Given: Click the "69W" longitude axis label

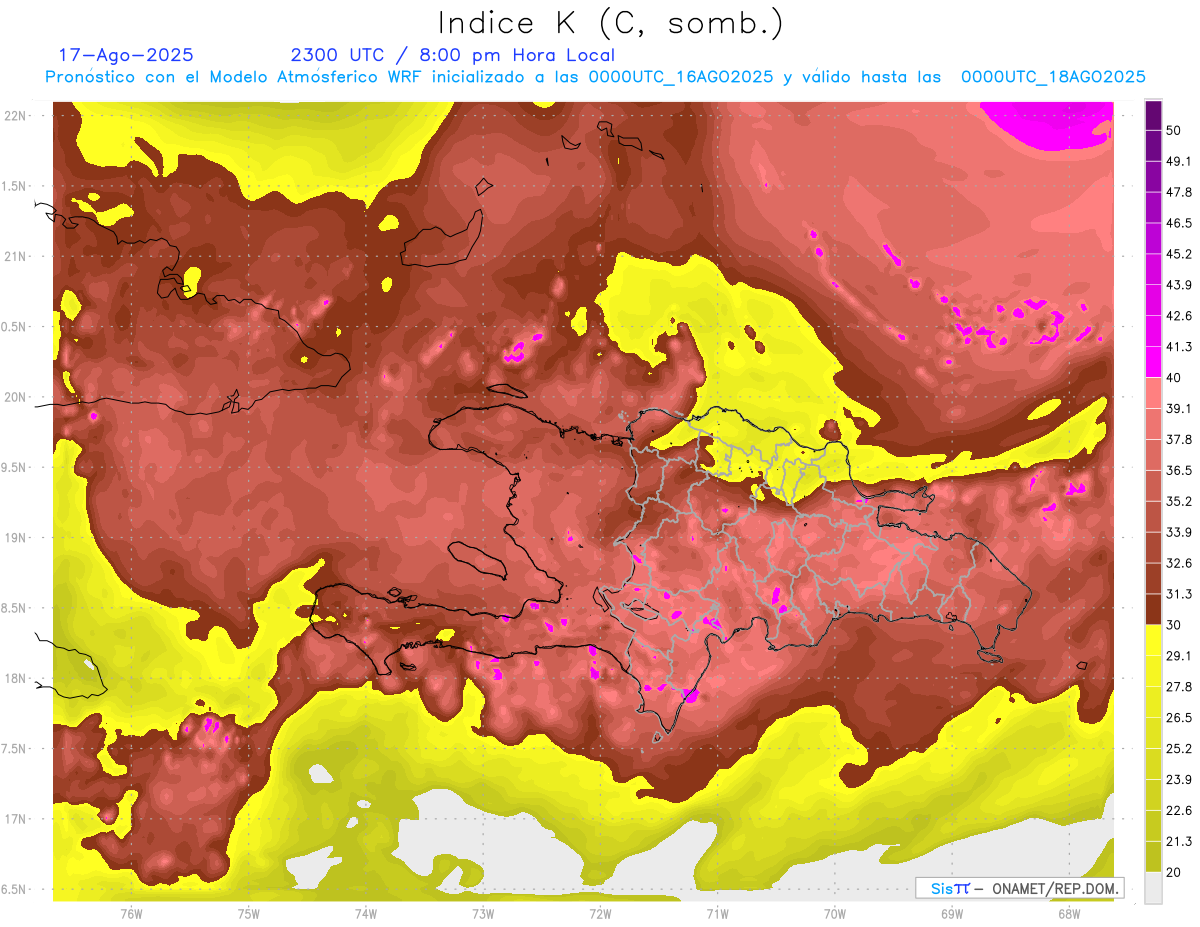Looking at the screenshot, I should click(951, 914).
